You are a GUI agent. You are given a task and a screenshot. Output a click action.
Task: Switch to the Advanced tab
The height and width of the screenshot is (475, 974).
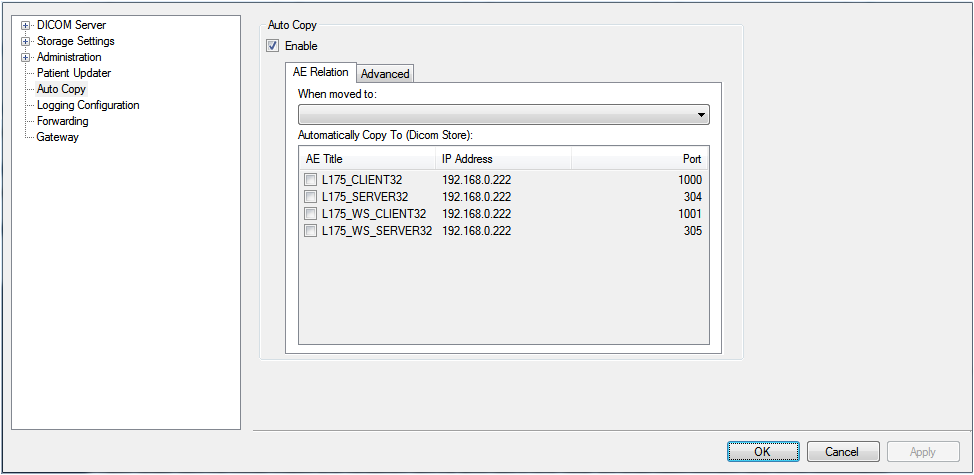[x=385, y=74]
